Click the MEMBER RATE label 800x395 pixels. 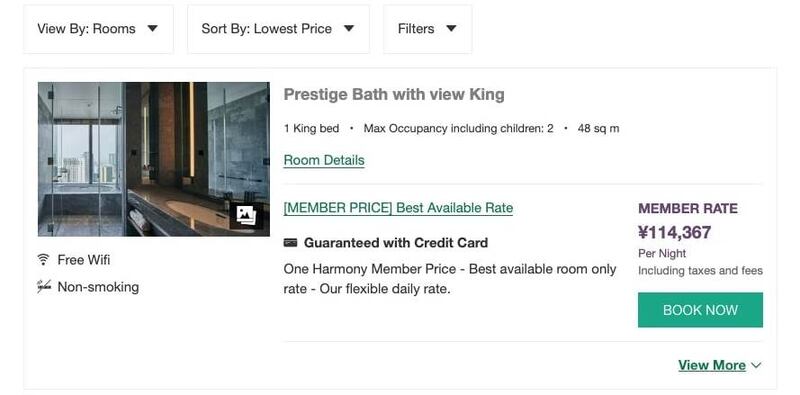point(688,208)
